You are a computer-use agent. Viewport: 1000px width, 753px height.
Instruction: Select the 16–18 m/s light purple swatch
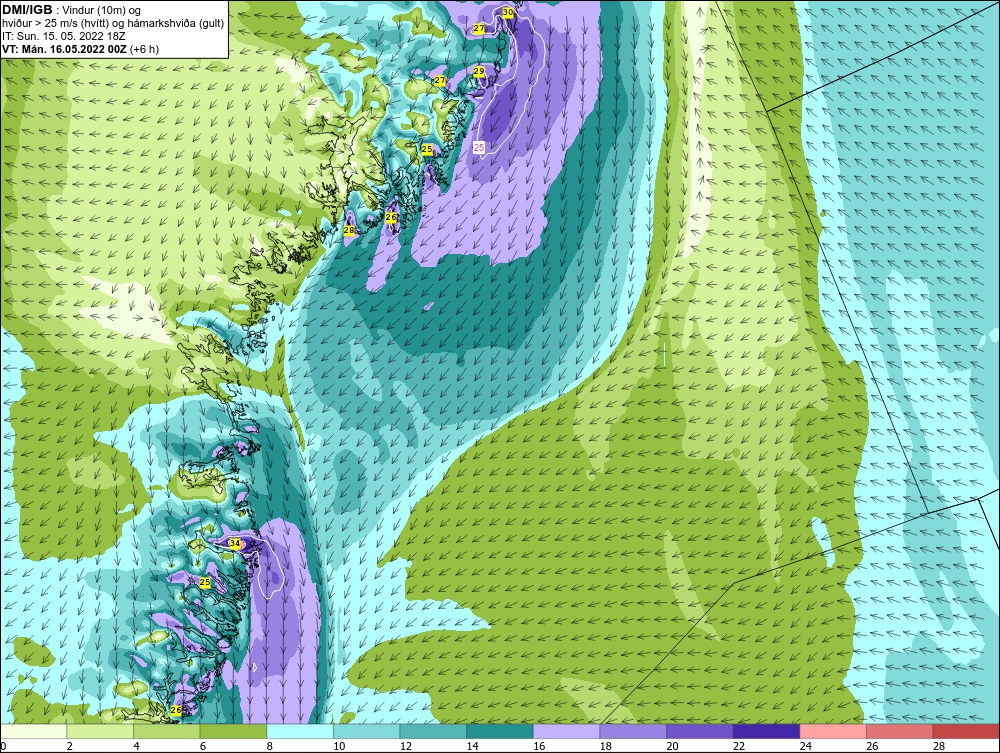click(566, 731)
